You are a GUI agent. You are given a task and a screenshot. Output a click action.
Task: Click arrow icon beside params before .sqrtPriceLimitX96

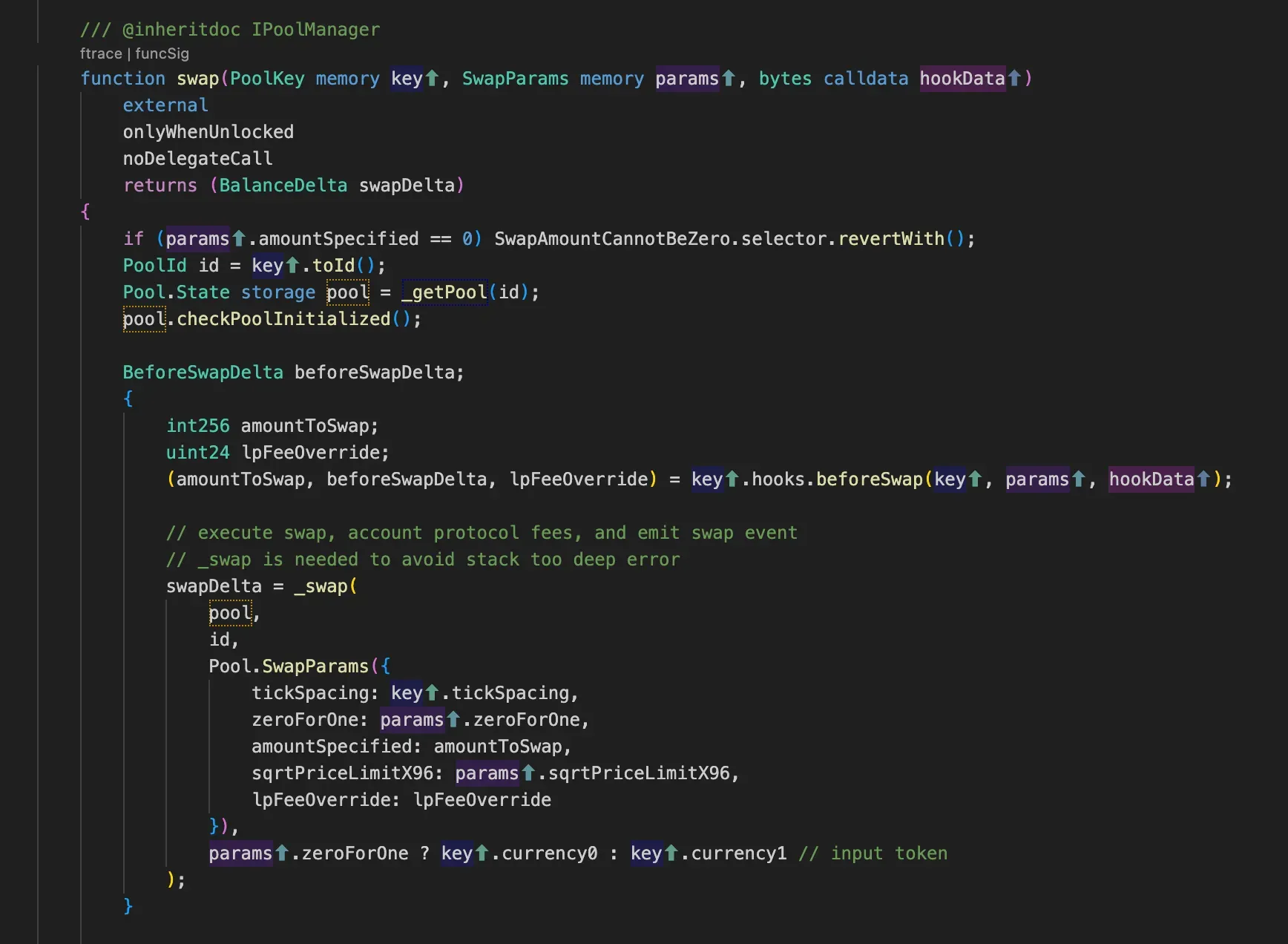click(x=528, y=773)
